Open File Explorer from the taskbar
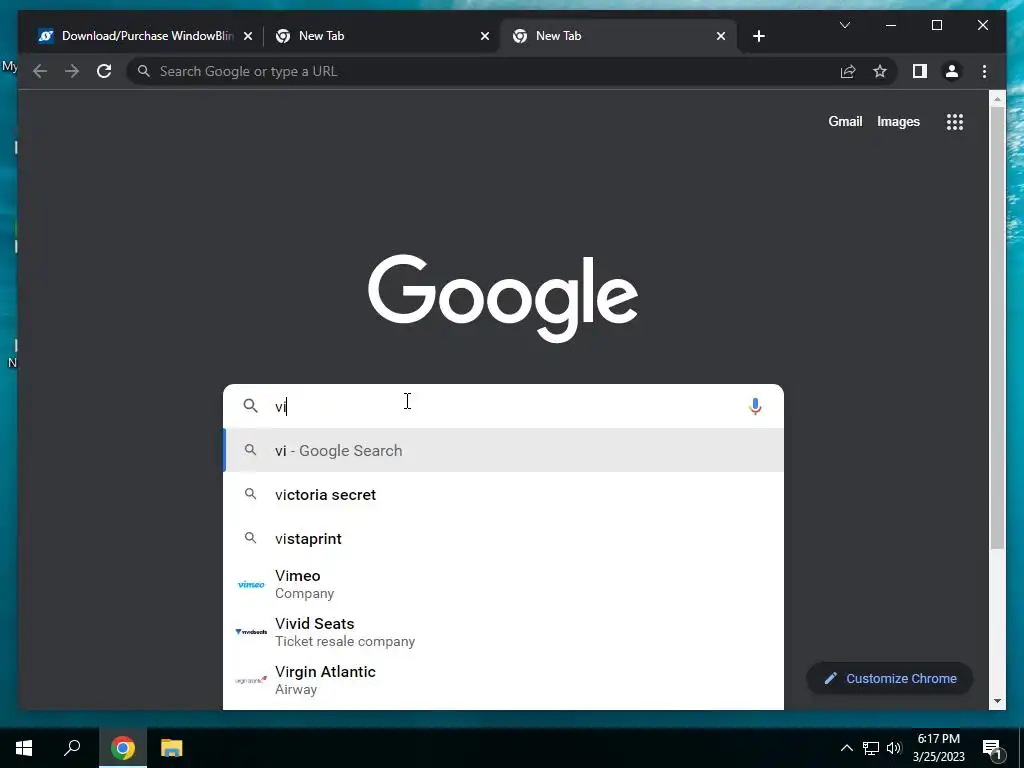This screenshot has width=1024, height=768. pyautogui.click(x=172, y=748)
